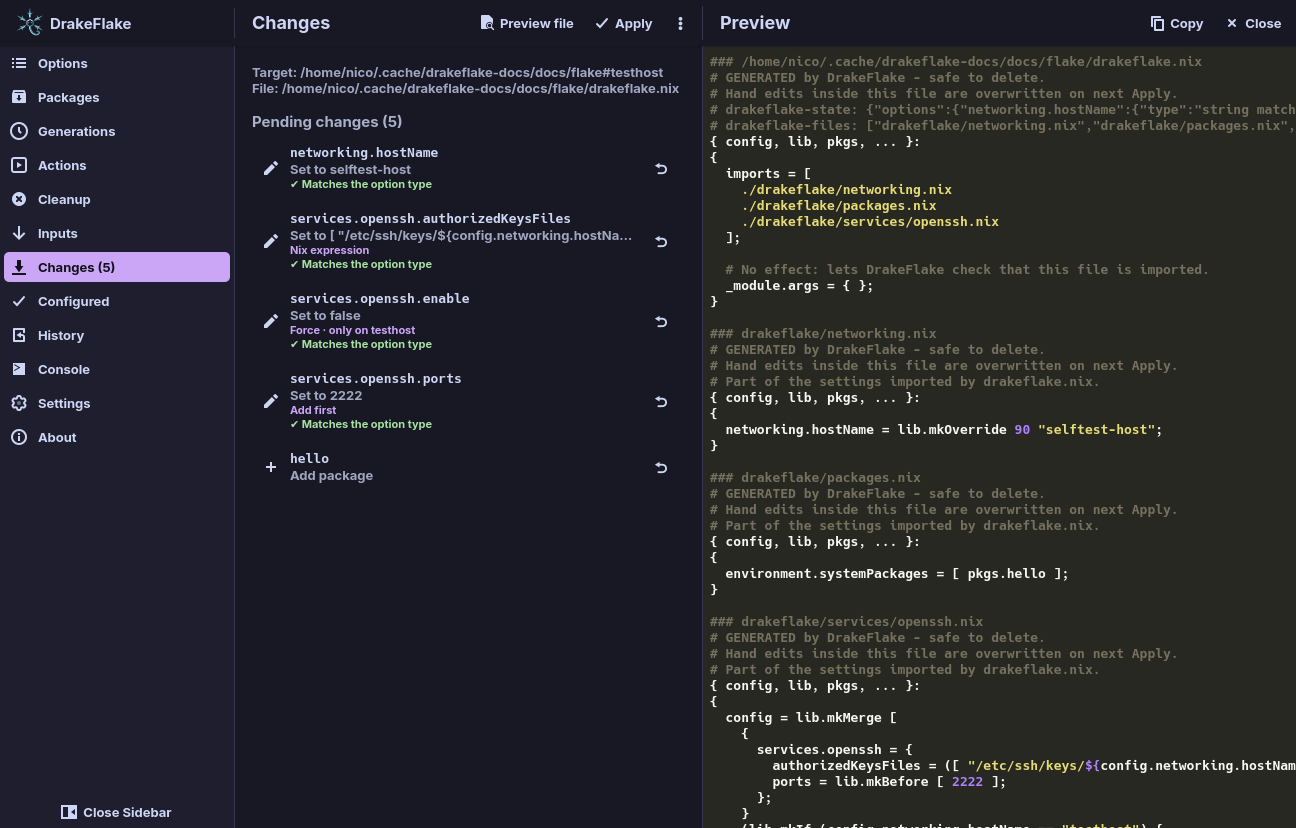Click the 'environment.systemPackages' line in preview

point(897,573)
